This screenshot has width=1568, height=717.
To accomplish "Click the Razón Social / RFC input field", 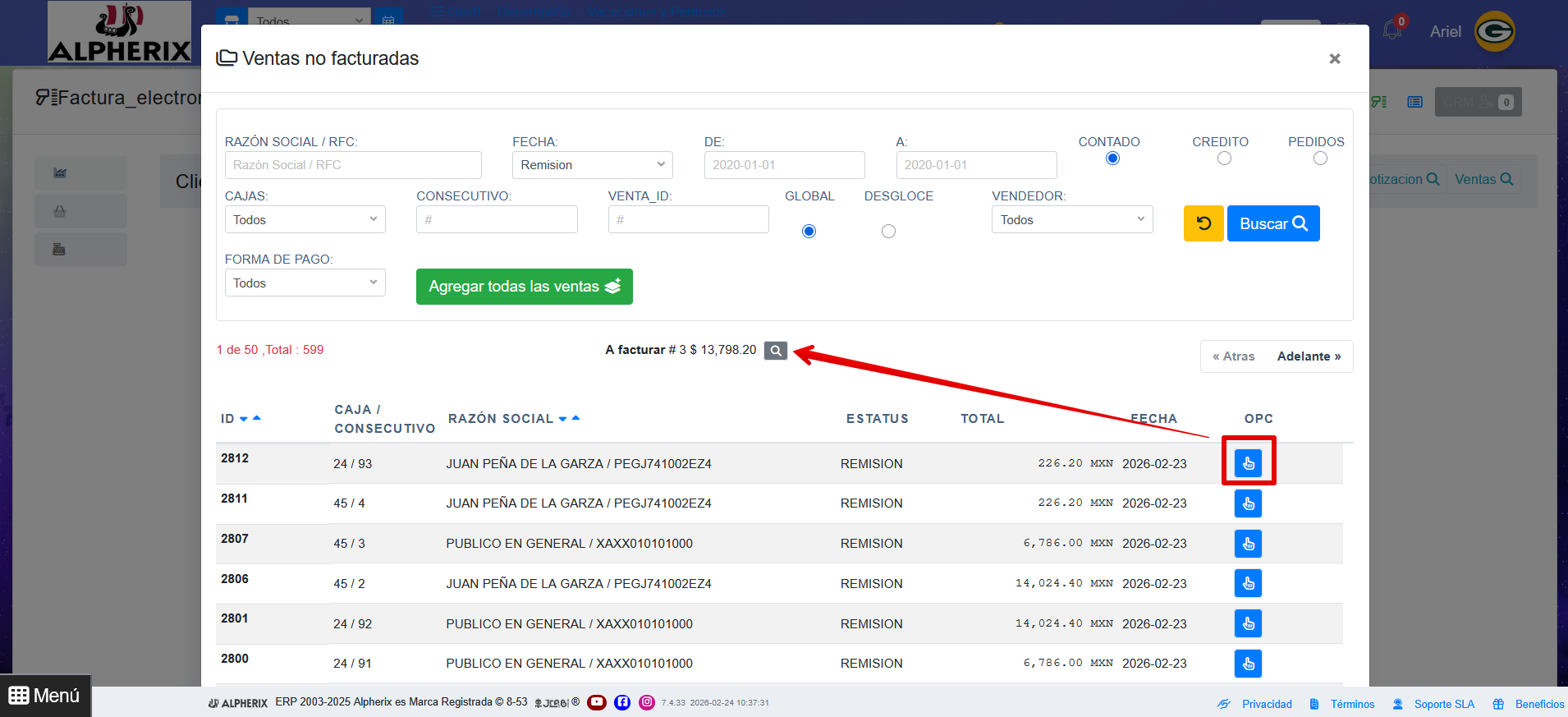I will pos(353,165).
